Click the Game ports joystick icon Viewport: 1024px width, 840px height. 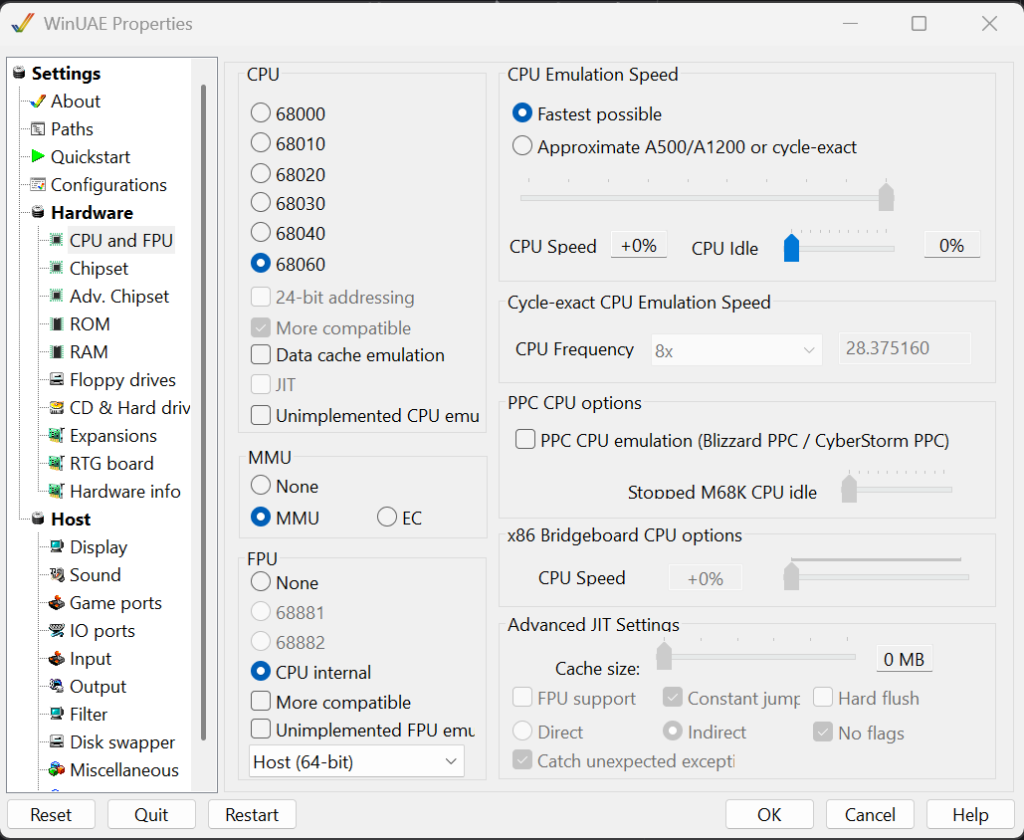point(56,604)
